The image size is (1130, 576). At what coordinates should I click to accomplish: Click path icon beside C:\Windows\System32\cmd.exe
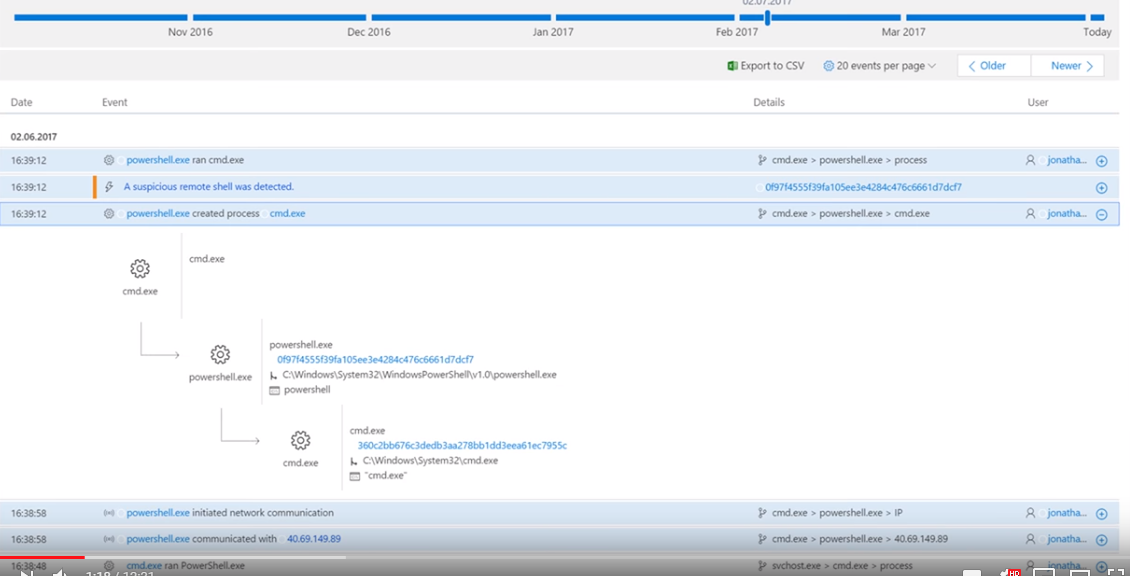click(x=354, y=461)
